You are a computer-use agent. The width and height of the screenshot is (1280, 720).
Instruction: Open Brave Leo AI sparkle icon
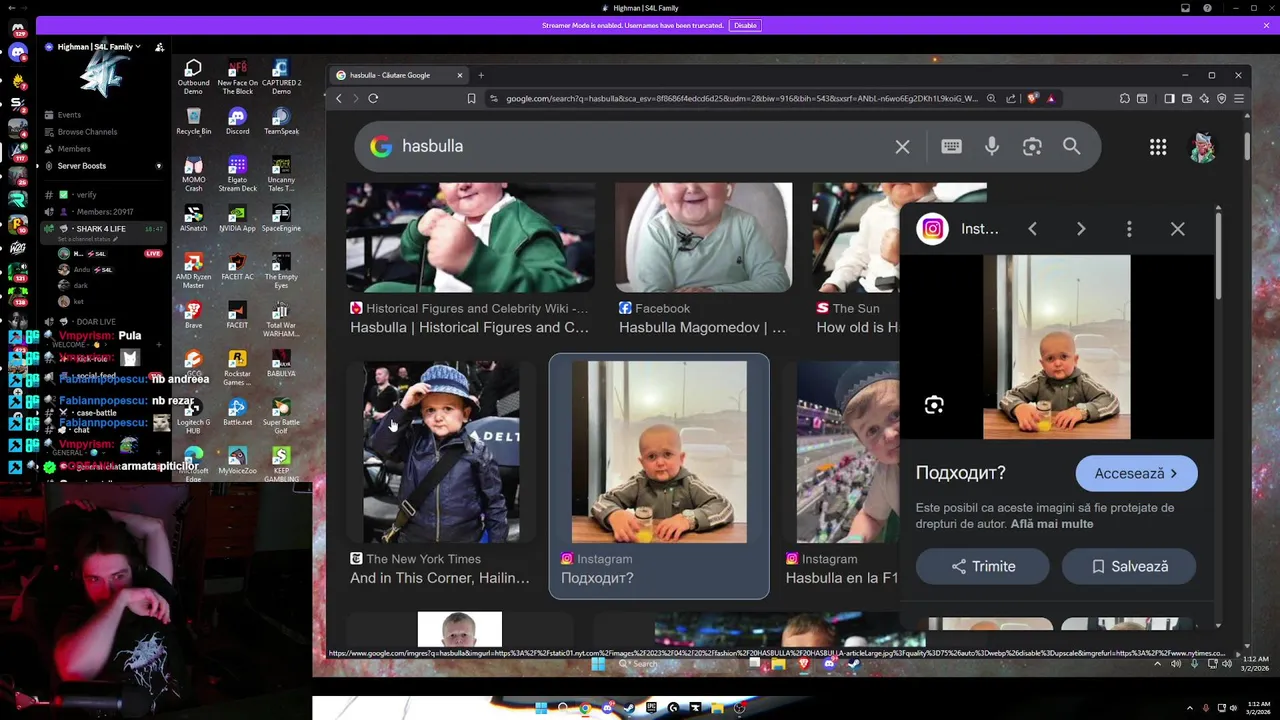pos(1204,98)
